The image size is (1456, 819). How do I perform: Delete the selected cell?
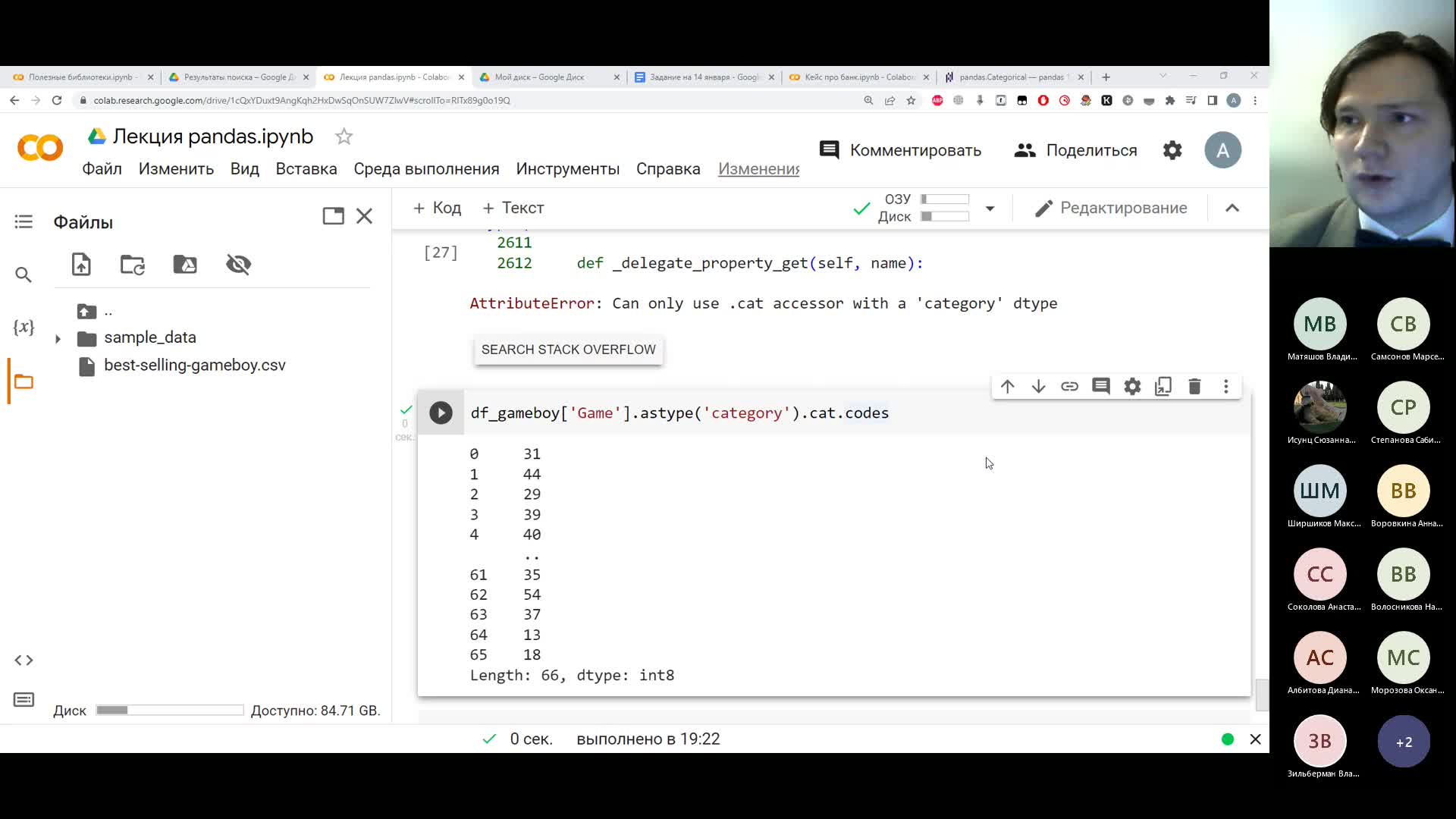pos(1194,387)
